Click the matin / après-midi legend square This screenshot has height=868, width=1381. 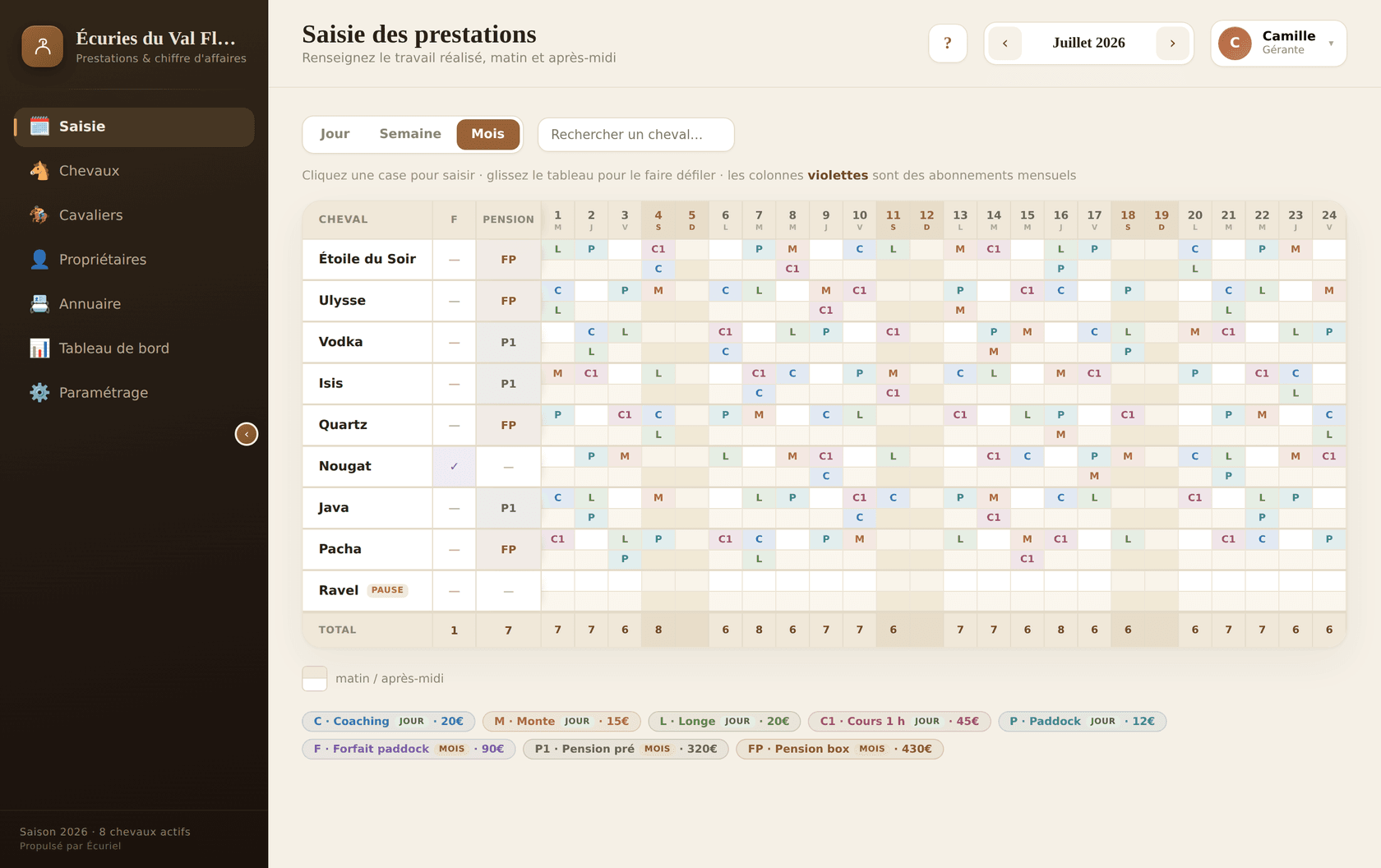[x=315, y=678]
